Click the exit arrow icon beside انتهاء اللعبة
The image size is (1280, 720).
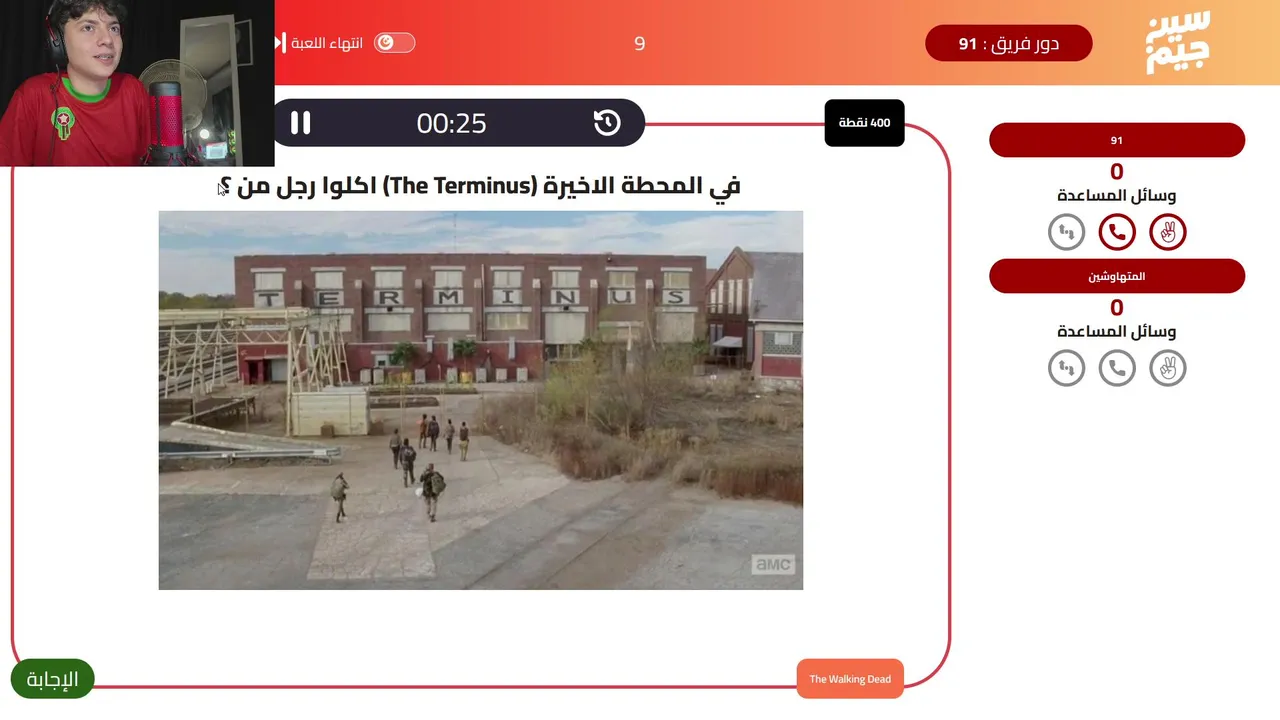(280, 43)
